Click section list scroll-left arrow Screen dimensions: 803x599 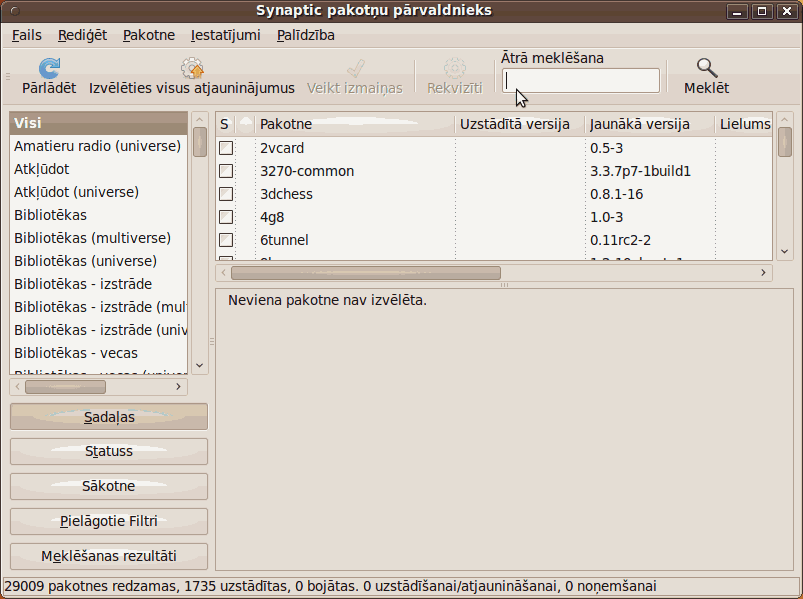point(18,387)
